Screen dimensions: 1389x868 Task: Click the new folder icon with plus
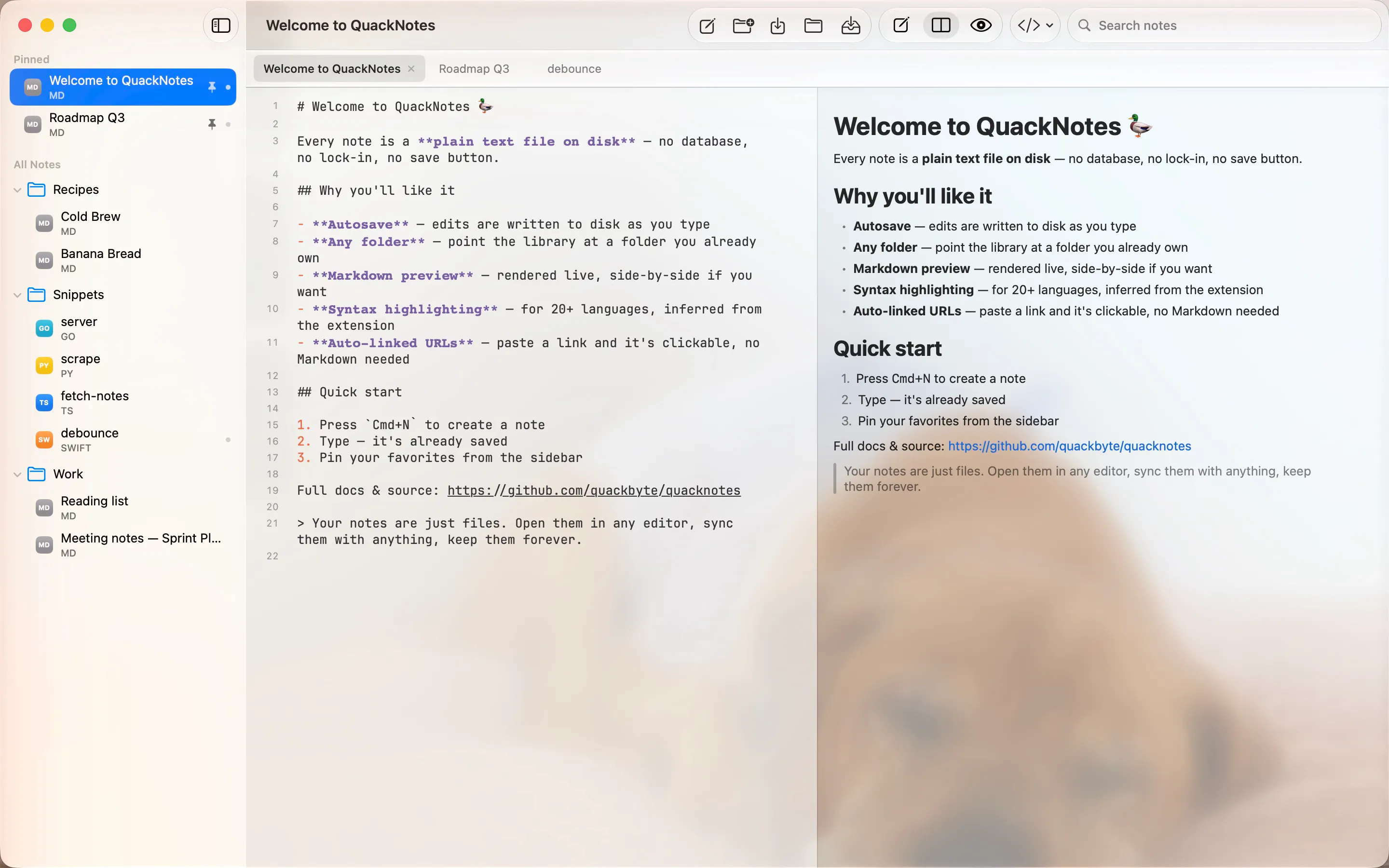[x=743, y=26]
